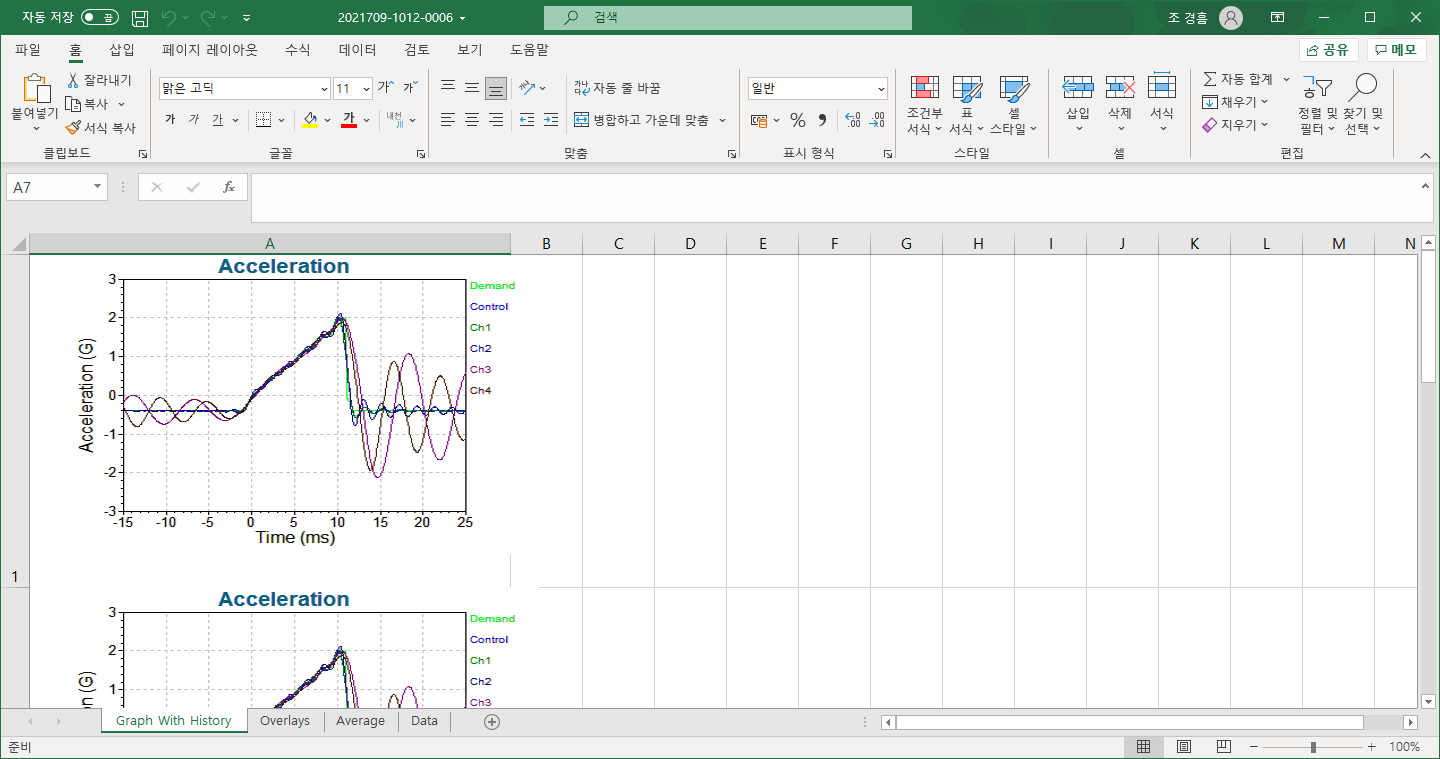Align text right icon
Screen dimensions: 1440x759
[x=496, y=120]
